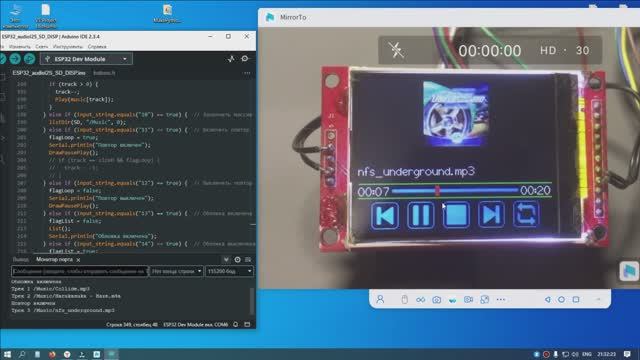Toggle autoscroll in the serial monitor
Viewport: 640px width, 360px height.
point(226,260)
